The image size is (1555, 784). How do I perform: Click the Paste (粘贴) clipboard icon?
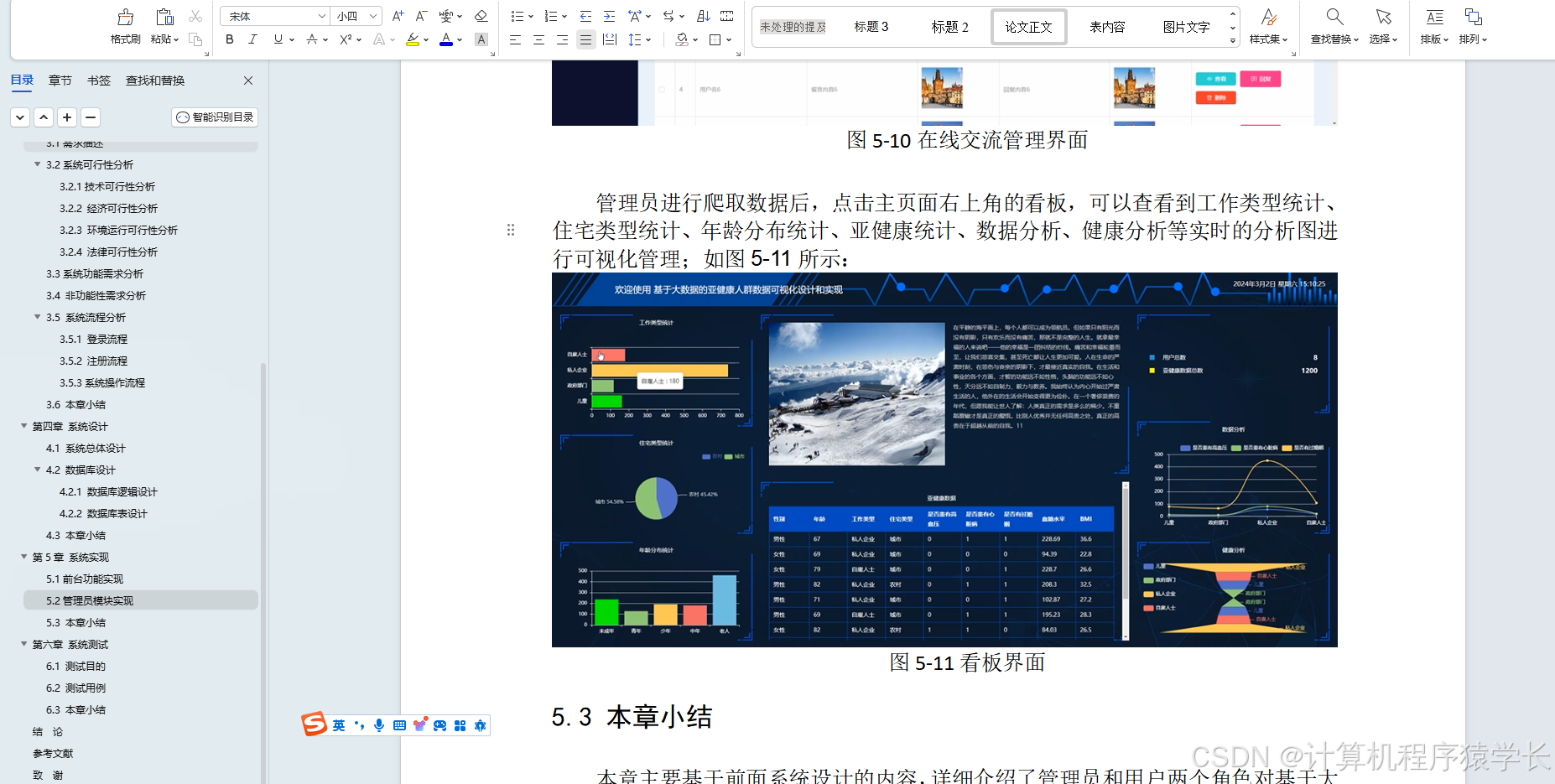pos(165,17)
